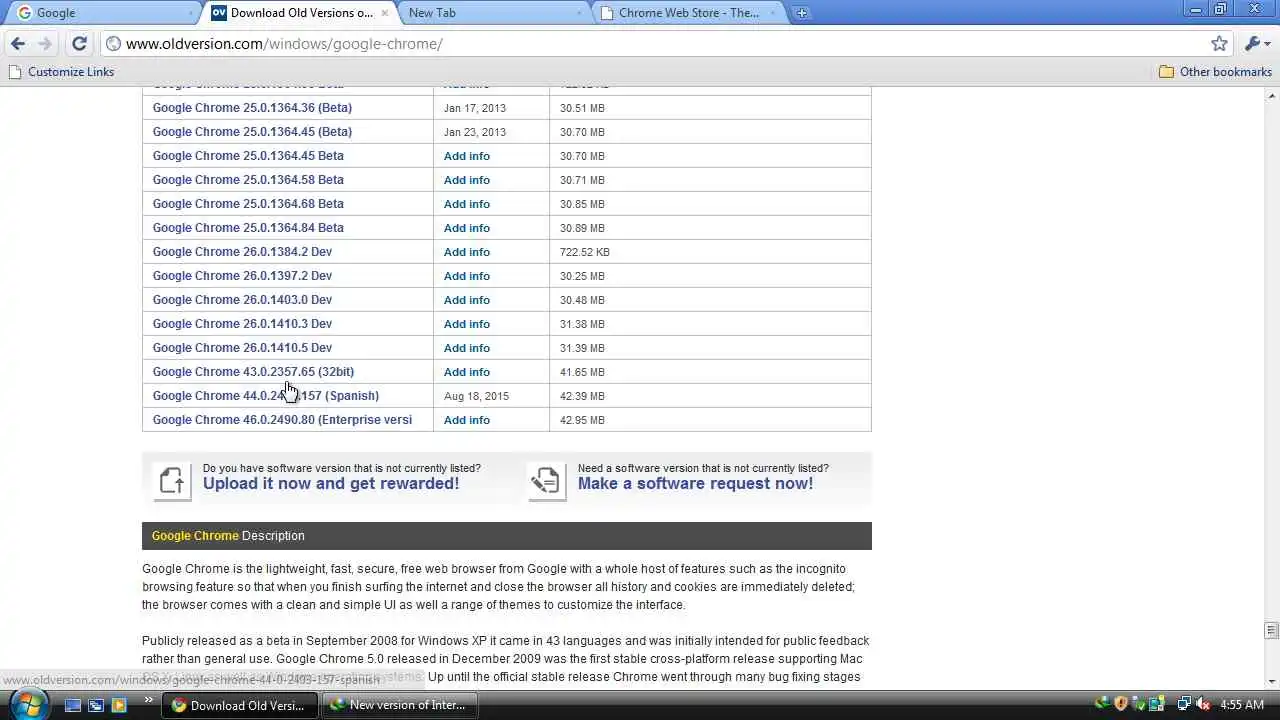Click the orange security shield tray icon

tap(1121, 705)
